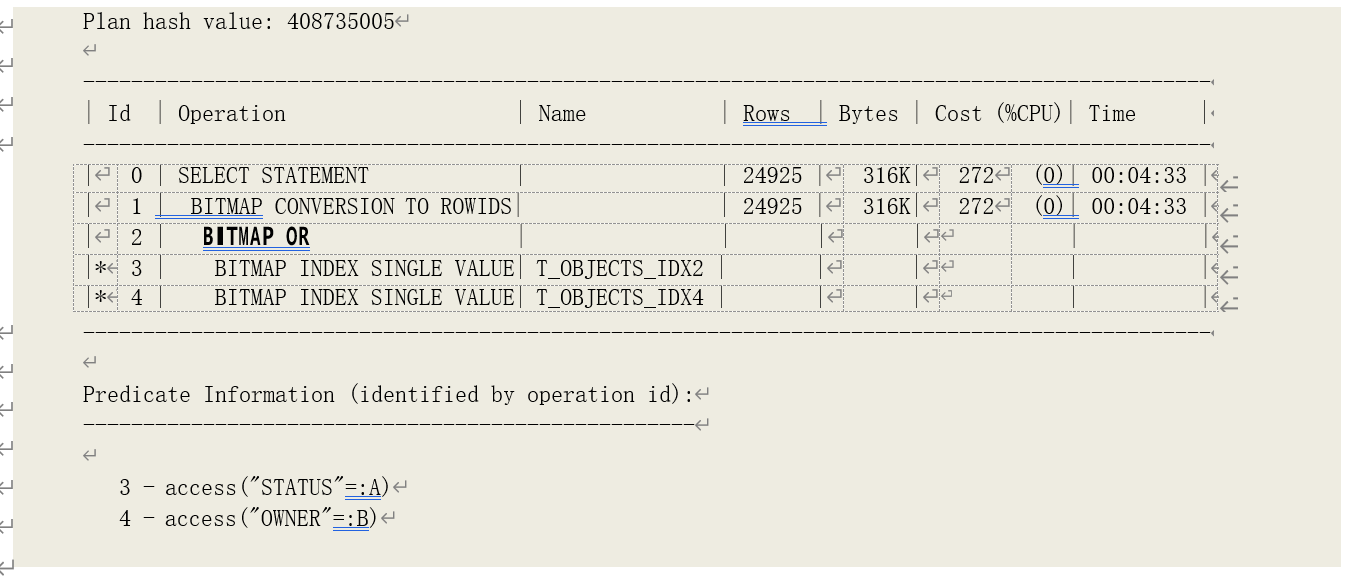Click the Plan hash value 408735005 text
This screenshot has height=579, width=1349.
pos(238,21)
